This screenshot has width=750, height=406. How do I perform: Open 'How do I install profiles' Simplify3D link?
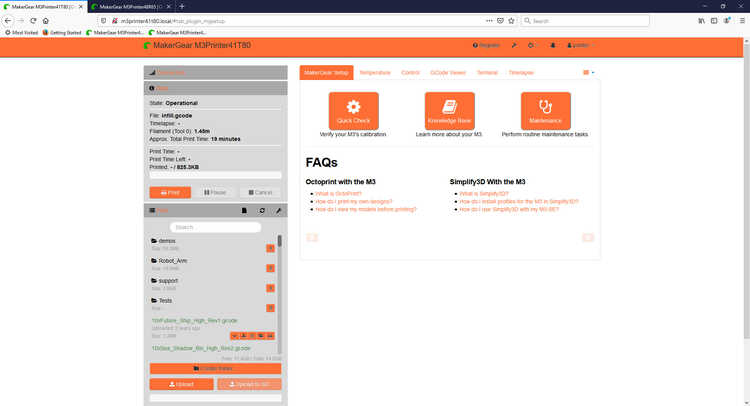pos(519,202)
